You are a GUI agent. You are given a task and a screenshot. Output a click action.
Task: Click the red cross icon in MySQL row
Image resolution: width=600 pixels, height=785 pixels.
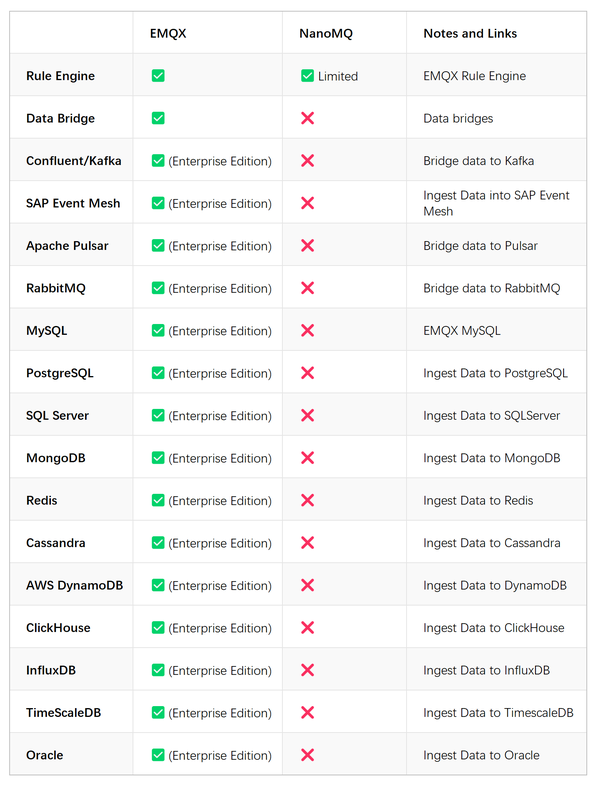pos(307,331)
